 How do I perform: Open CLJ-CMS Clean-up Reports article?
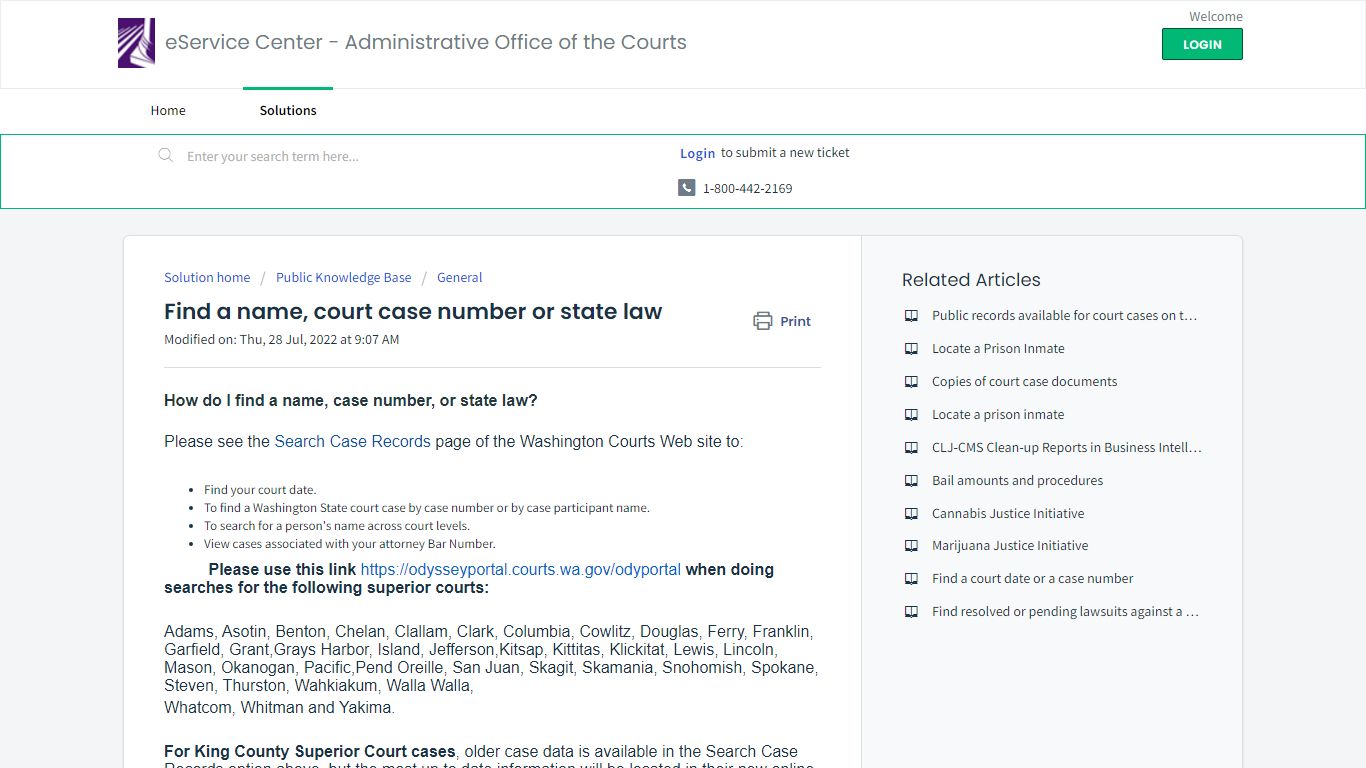point(1067,447)
